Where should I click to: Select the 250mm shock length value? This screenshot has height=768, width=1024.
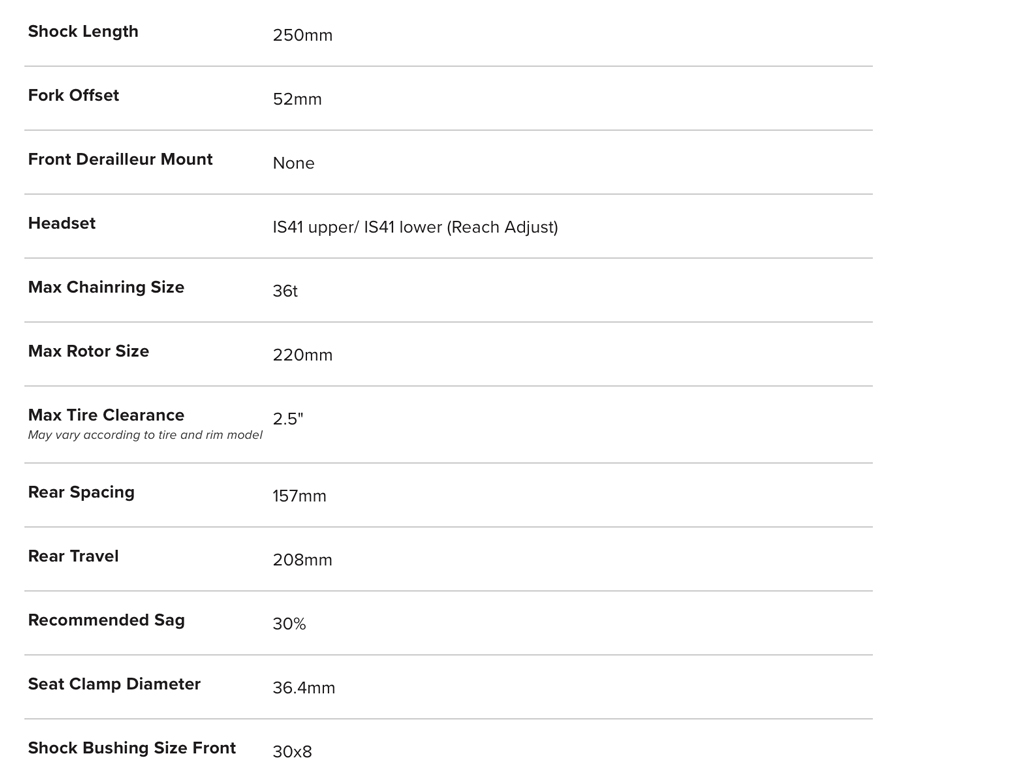[302, 36]
